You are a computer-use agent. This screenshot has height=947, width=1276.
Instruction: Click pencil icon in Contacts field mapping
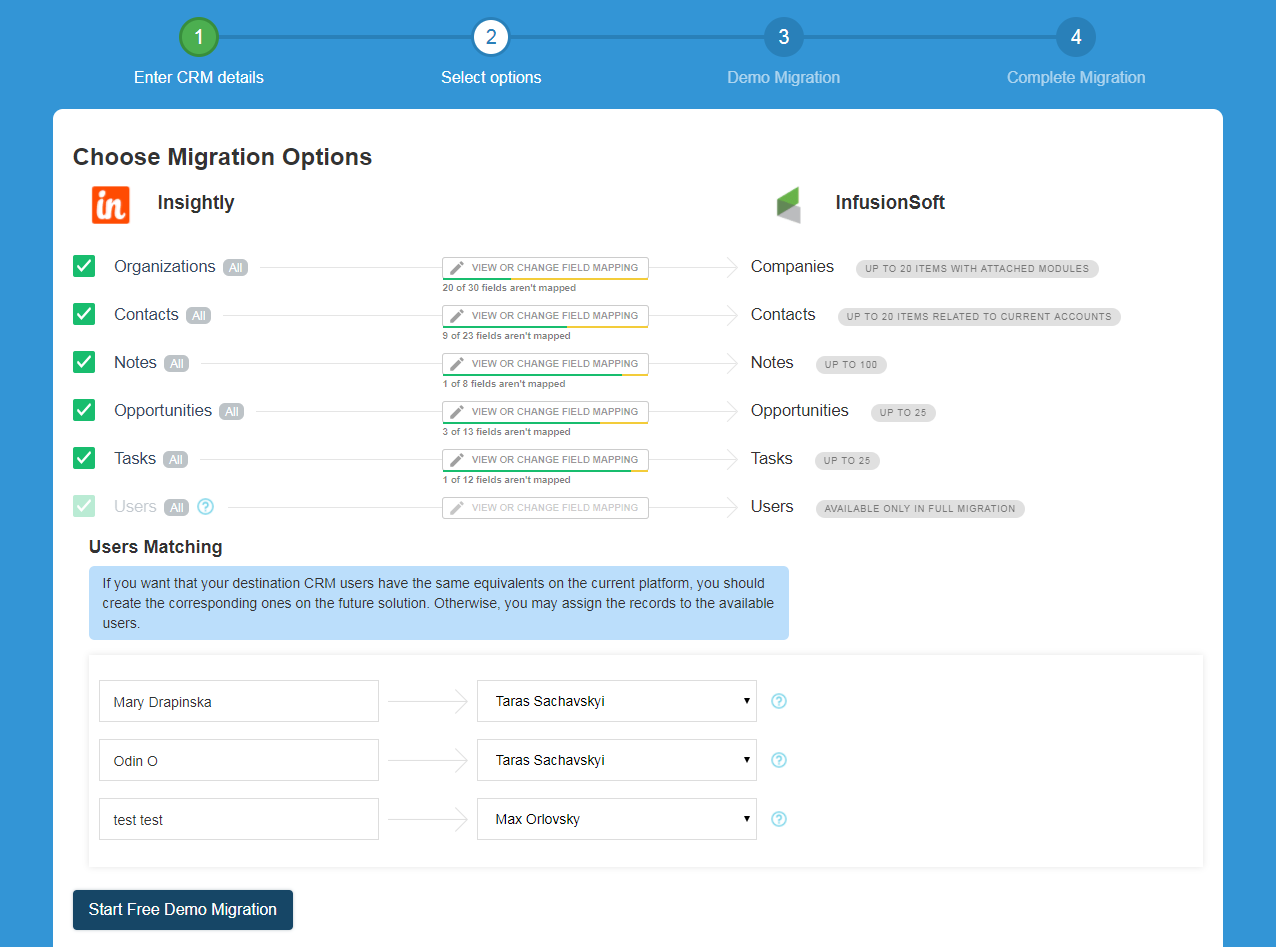[457, 316]
